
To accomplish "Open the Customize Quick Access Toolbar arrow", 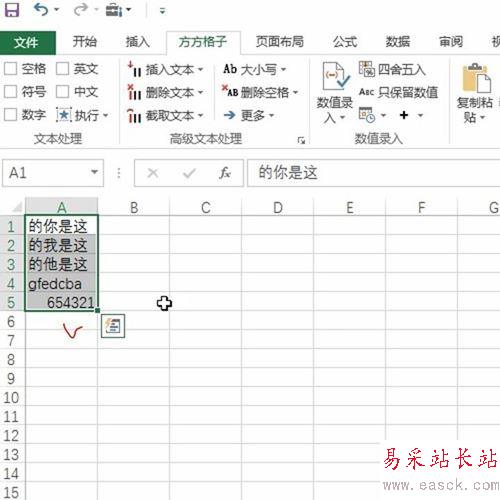I will tap(162, 11).
